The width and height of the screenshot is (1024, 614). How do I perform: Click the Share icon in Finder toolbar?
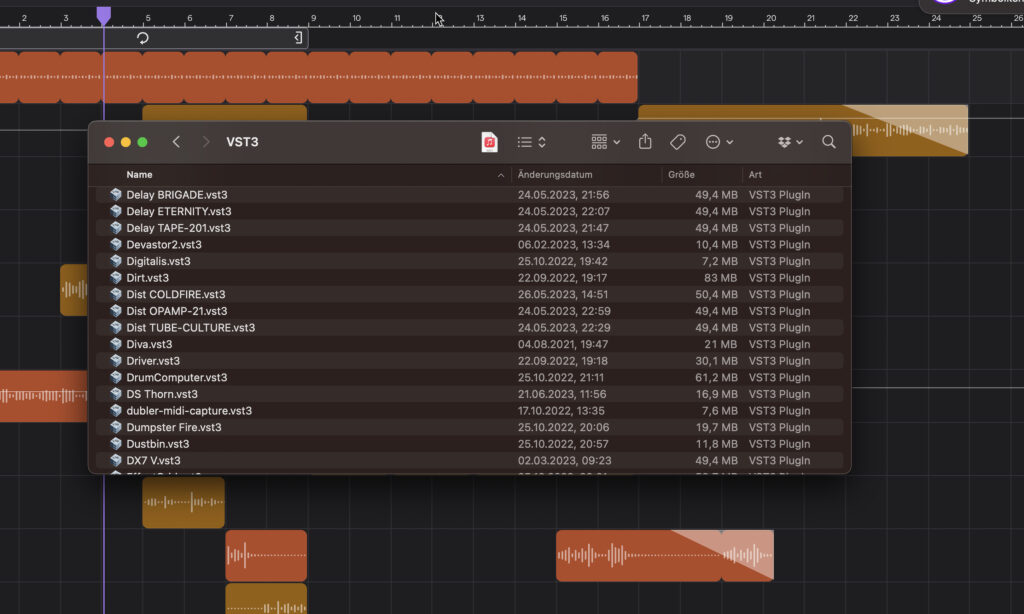tap(645, 141)
